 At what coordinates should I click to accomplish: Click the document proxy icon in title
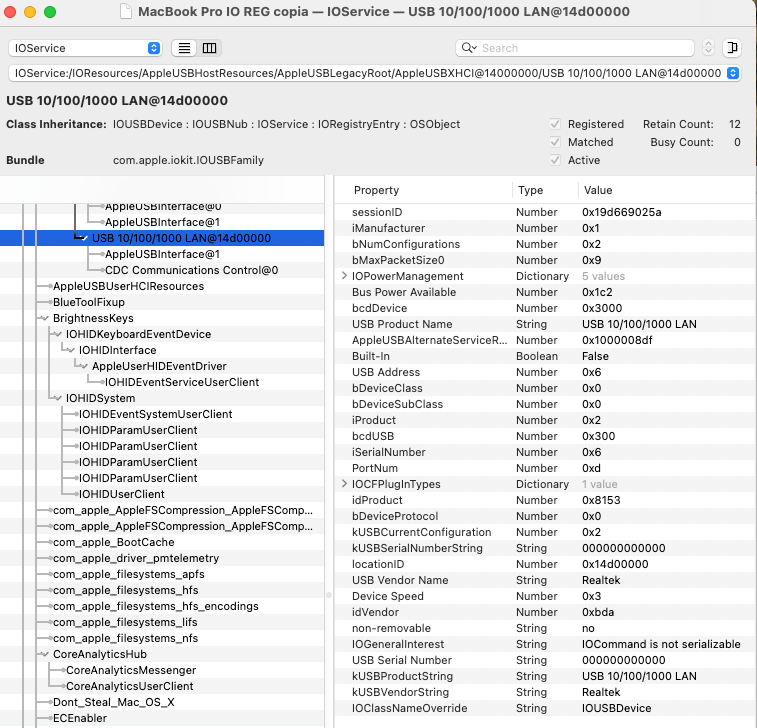point(126,11)
